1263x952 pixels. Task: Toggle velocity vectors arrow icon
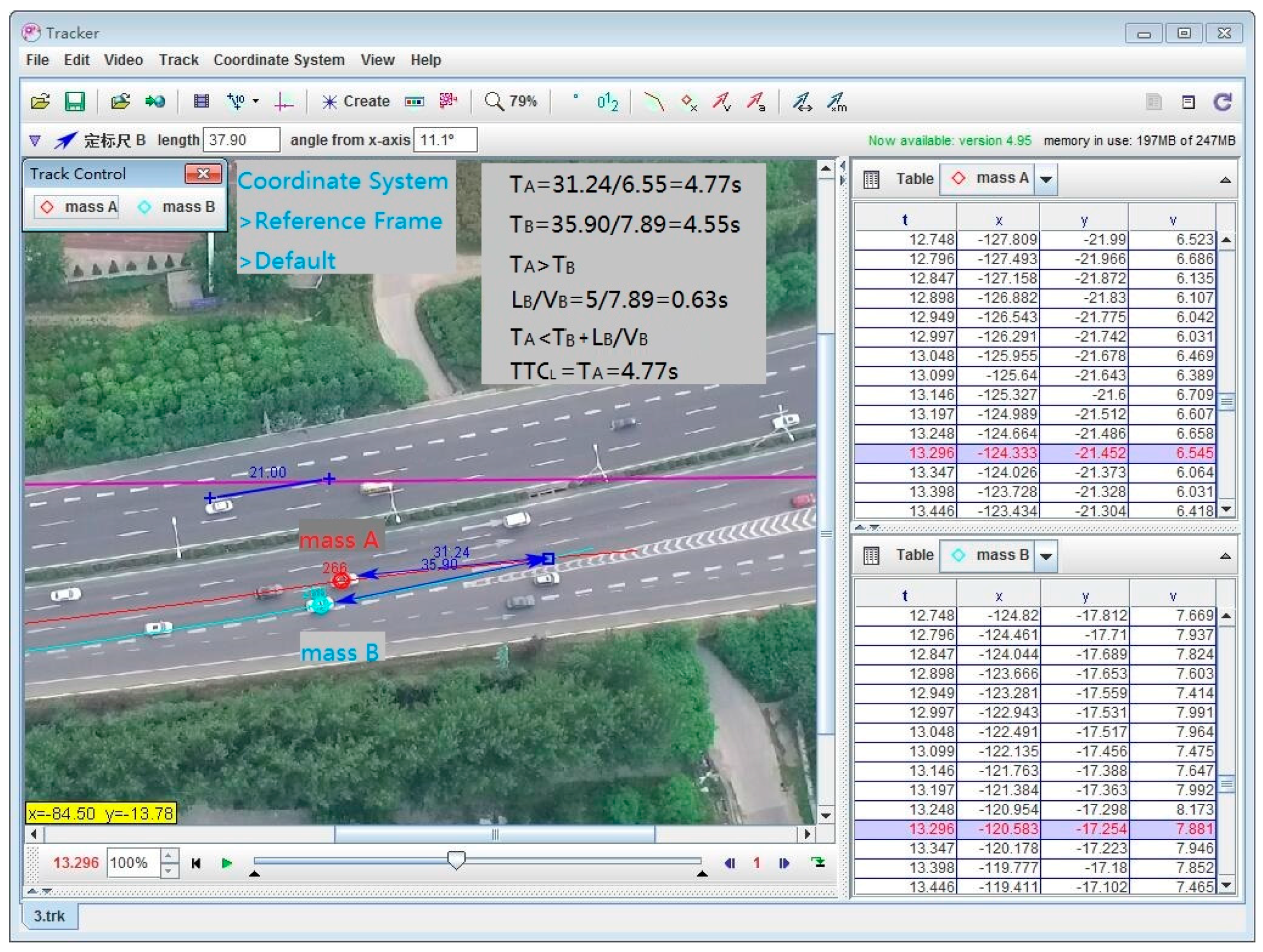tap(722, 102)
